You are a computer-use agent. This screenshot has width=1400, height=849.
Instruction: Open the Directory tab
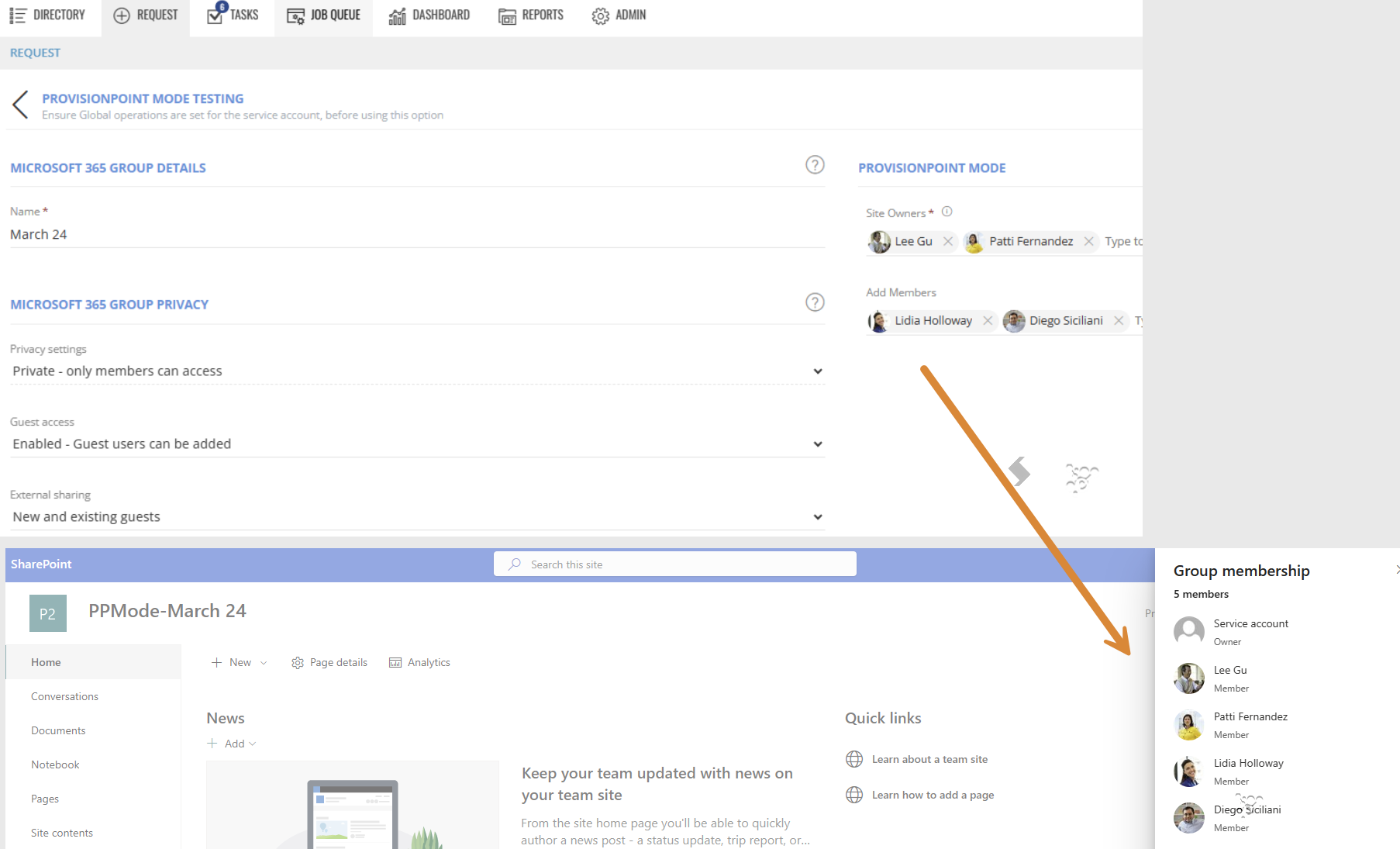(x=47, y=16)
